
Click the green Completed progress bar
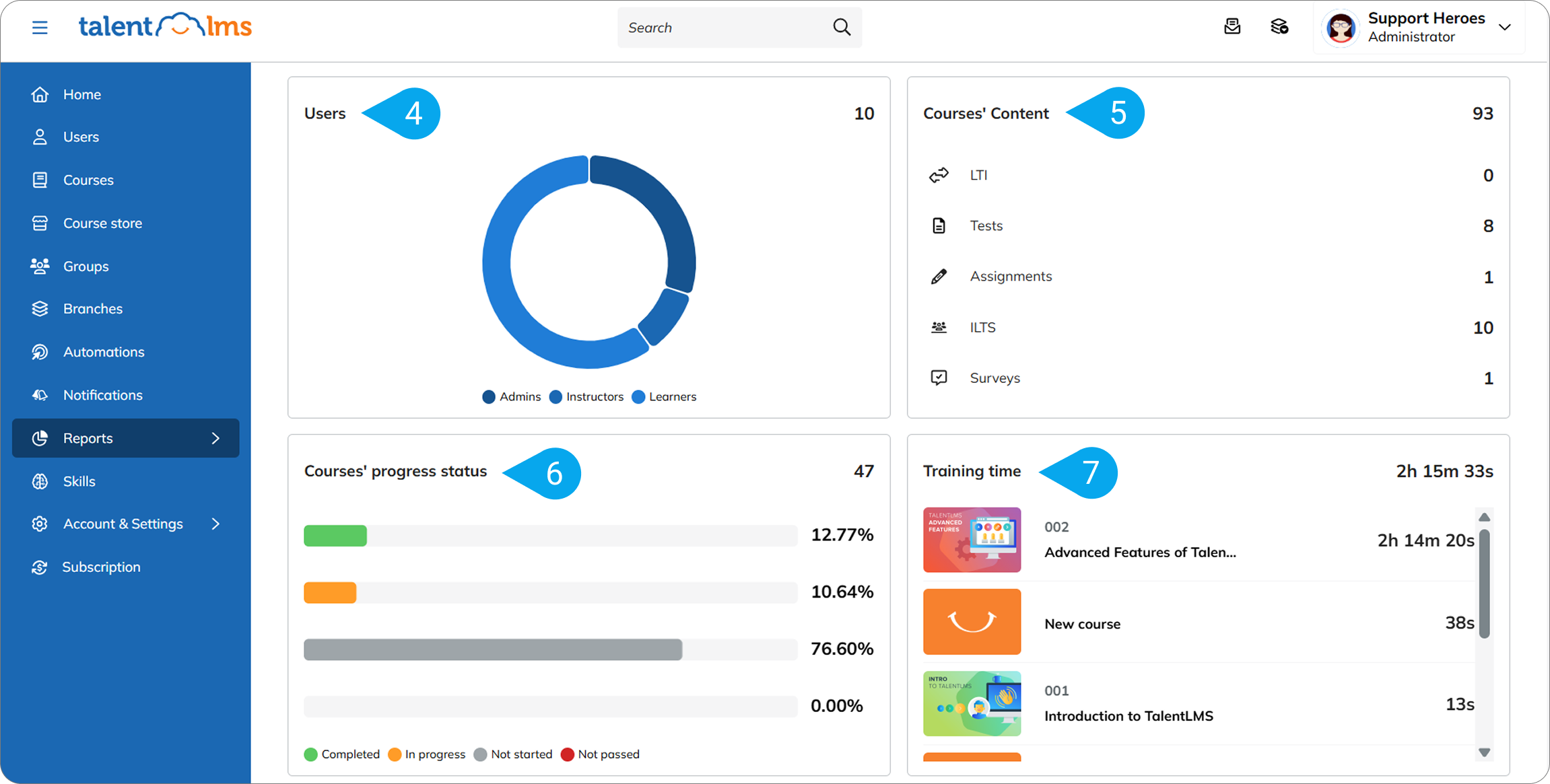pyautogui.click(x=335, y=536)
